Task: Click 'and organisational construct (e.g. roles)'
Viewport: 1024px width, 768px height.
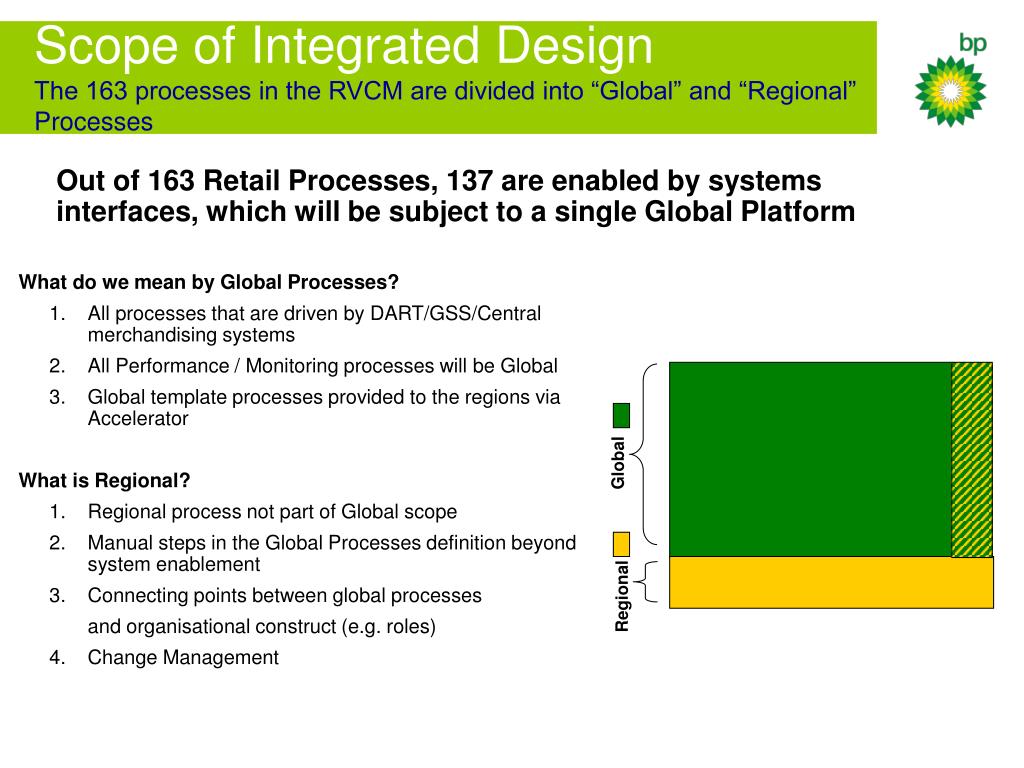Action: click(261, 627)
